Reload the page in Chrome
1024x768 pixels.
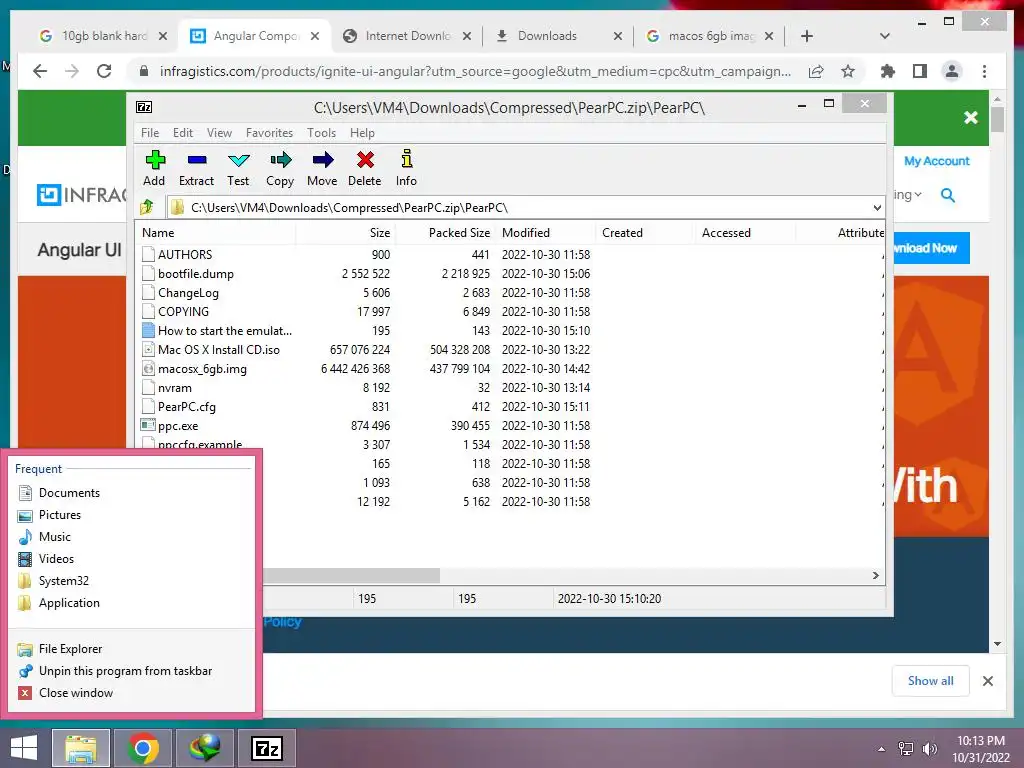[104, 71]
